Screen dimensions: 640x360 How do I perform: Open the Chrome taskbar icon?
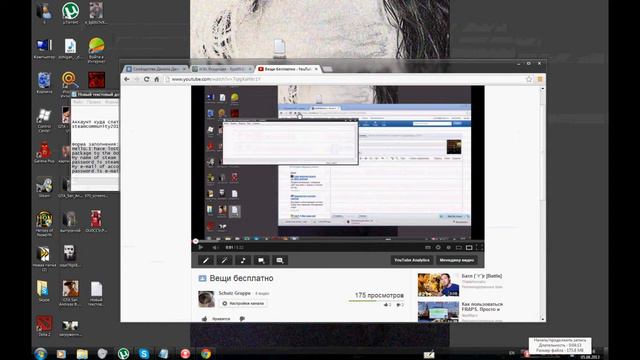206,353
